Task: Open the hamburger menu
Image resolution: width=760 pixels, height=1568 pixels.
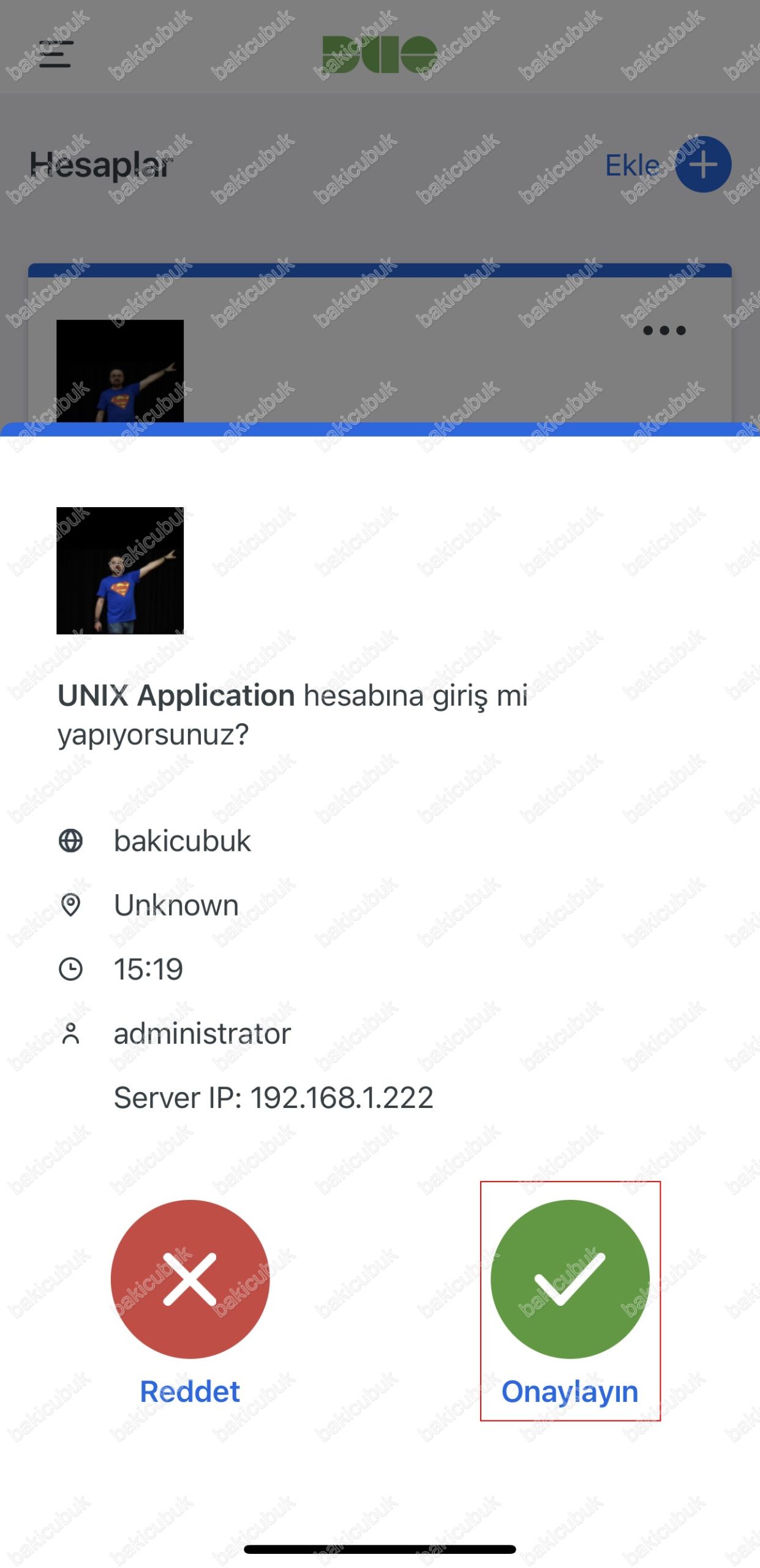Action: pos(56,54)
